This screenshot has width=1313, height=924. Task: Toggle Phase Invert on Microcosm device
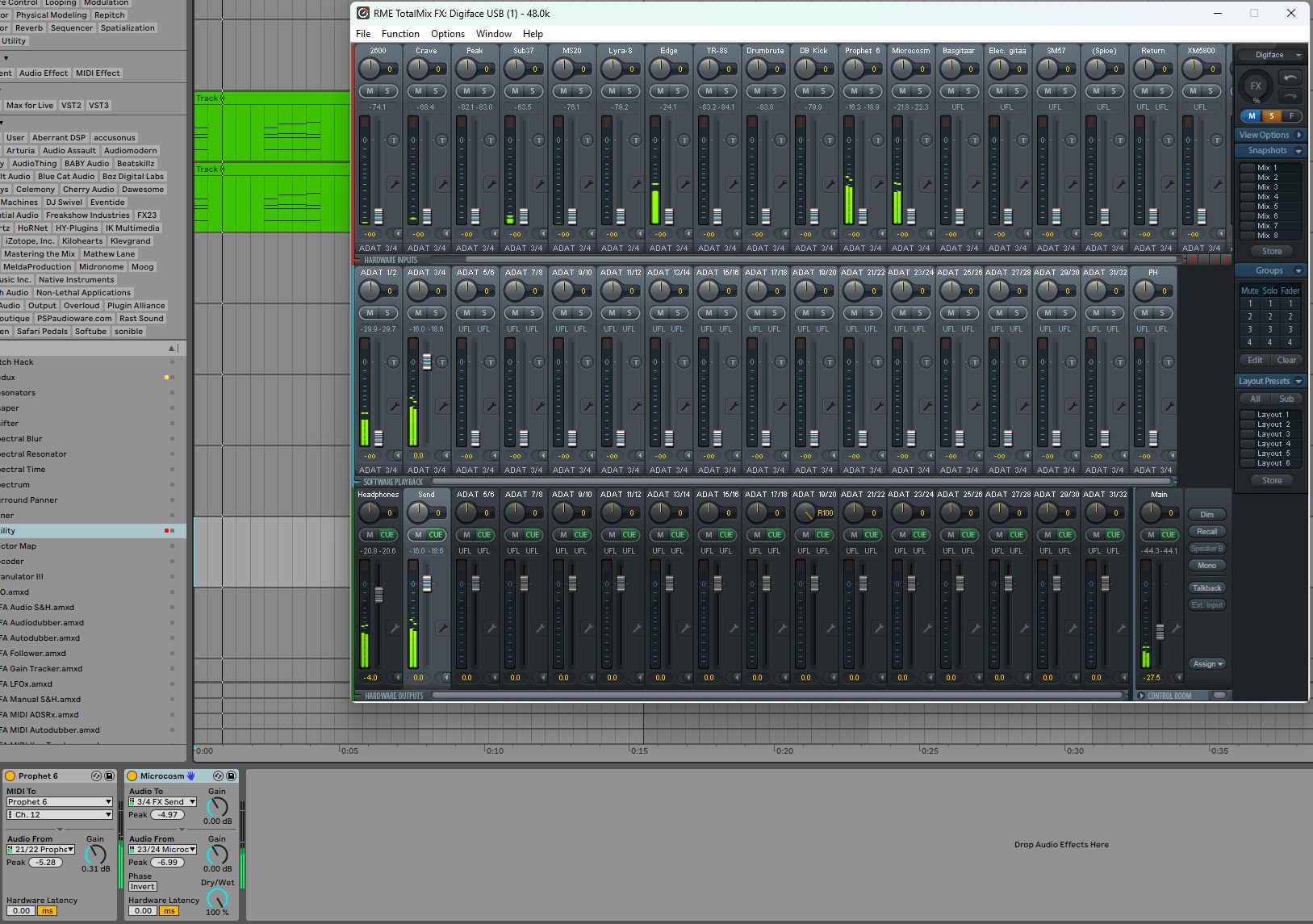coord(142,886)
